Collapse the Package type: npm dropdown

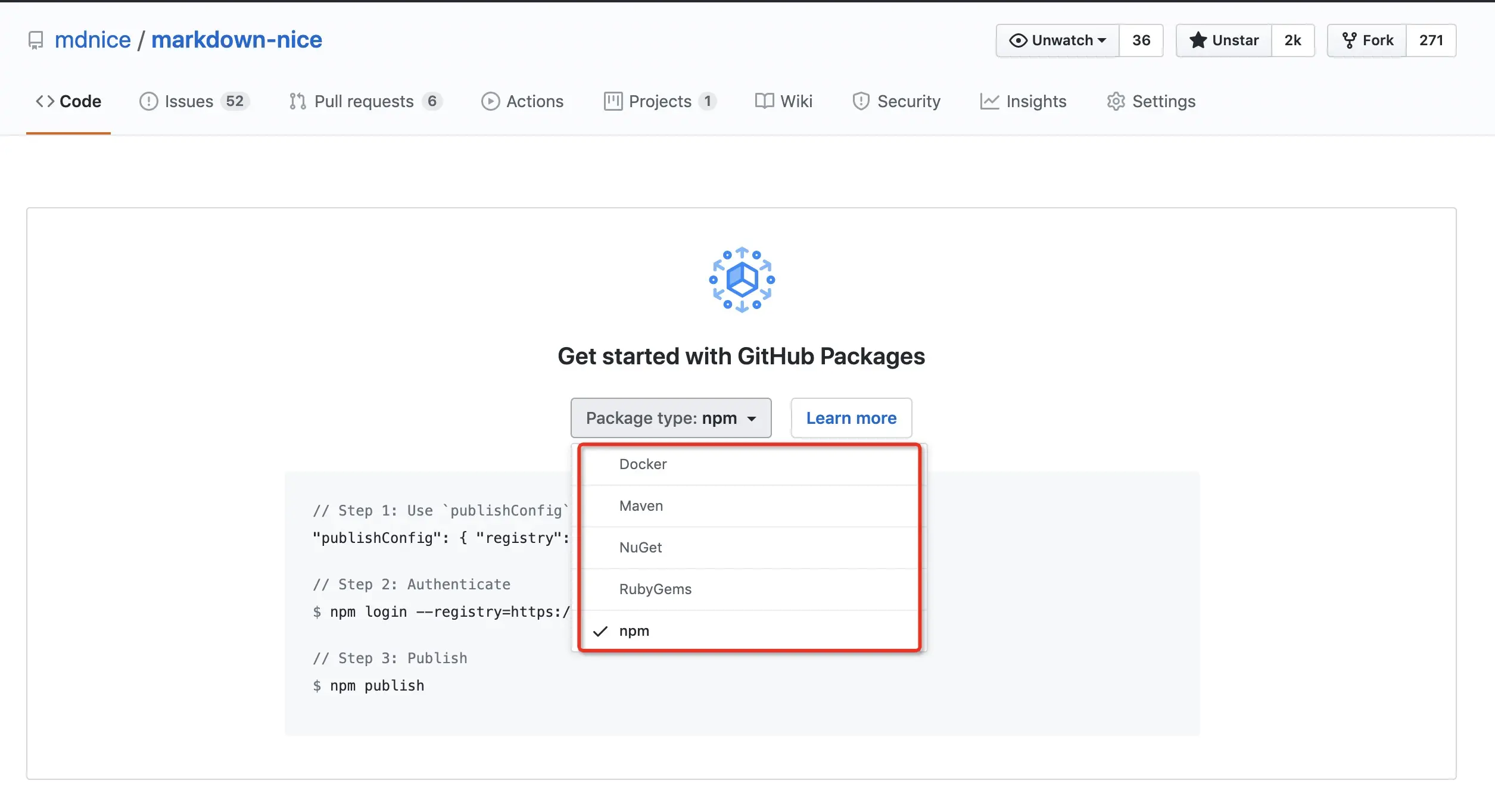point(671,418)
